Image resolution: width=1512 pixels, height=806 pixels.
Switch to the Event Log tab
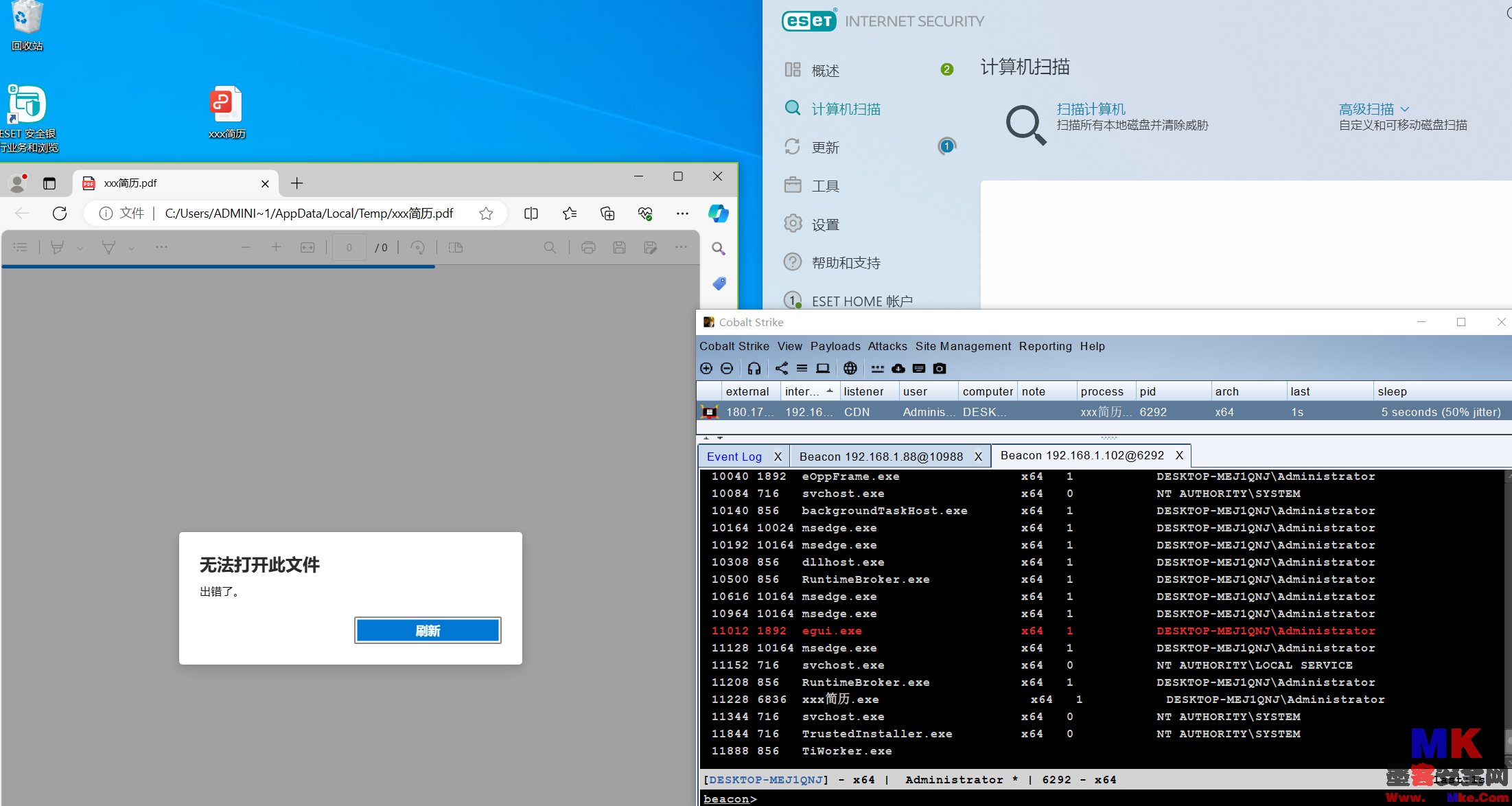[x=734, y=457]
